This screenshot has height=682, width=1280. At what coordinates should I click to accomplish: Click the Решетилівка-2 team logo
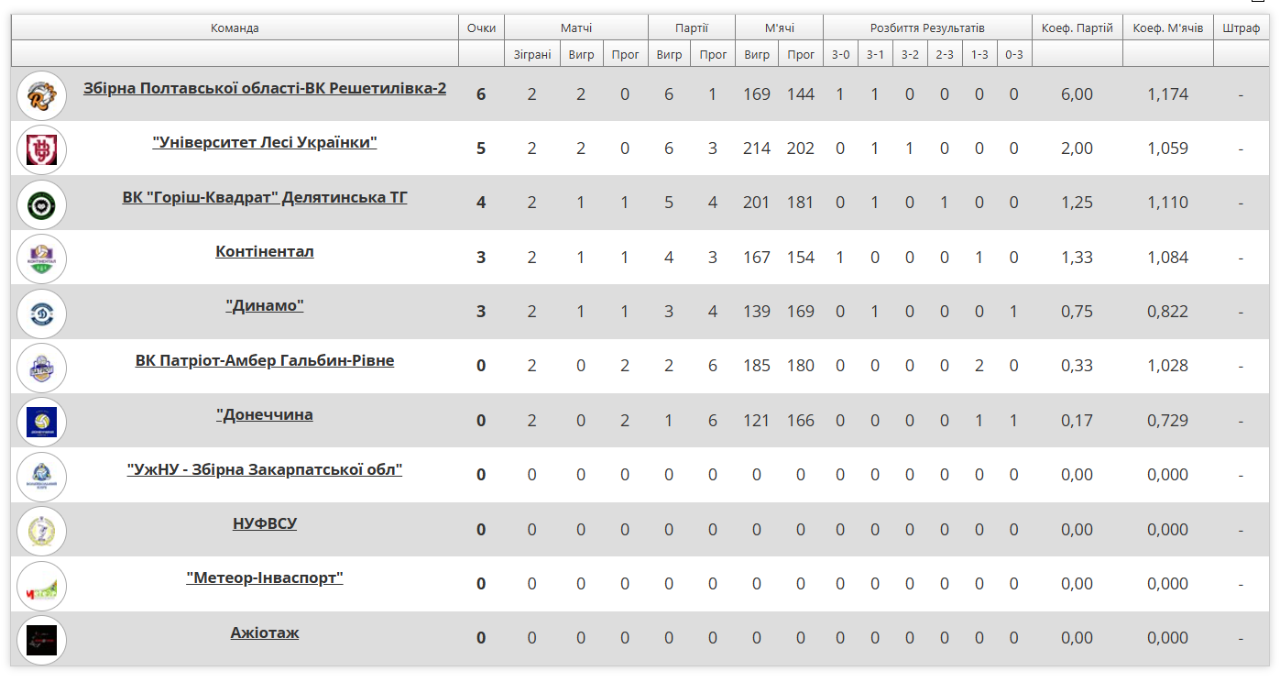42,95
